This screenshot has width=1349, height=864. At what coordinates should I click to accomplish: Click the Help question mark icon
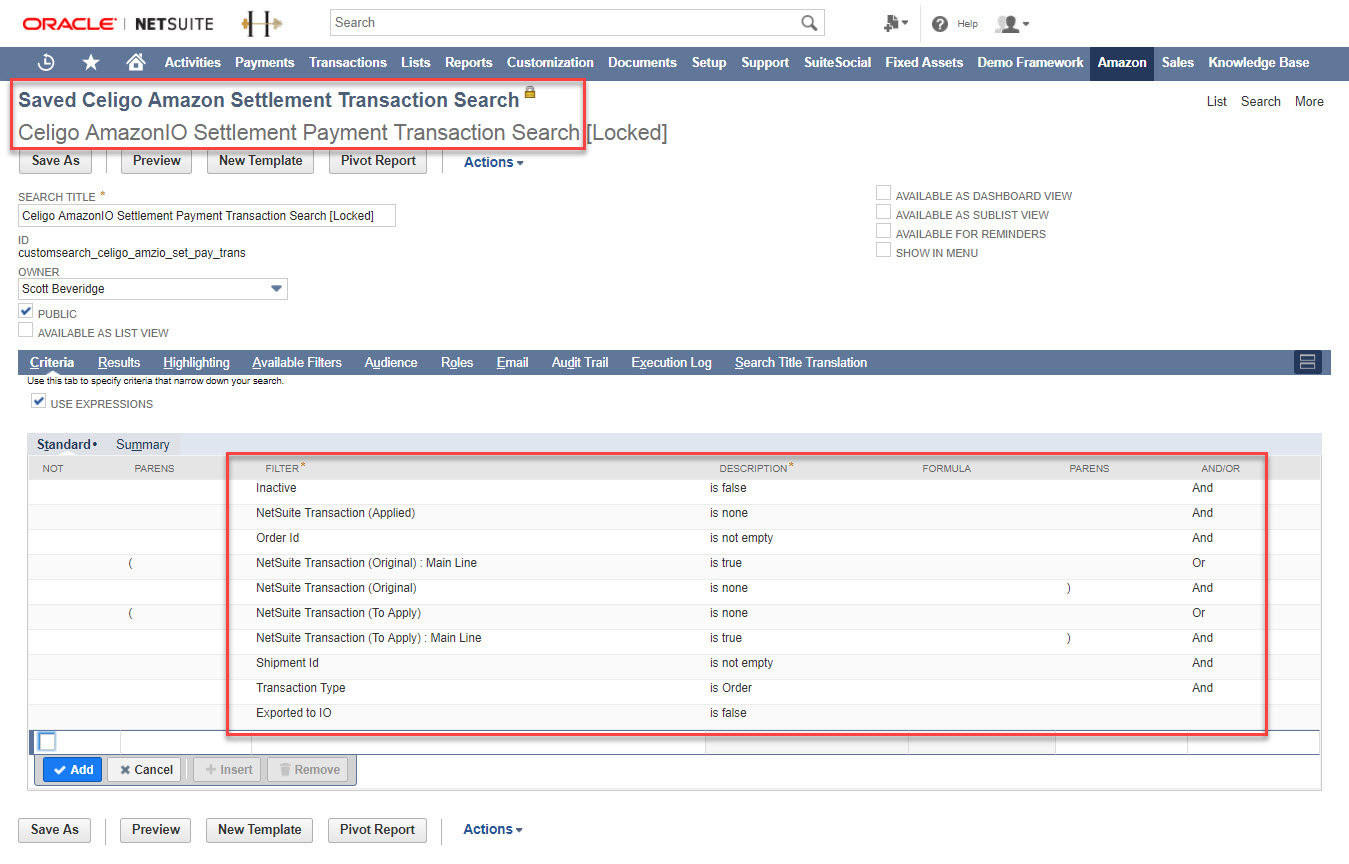click(x=940, y=24)
